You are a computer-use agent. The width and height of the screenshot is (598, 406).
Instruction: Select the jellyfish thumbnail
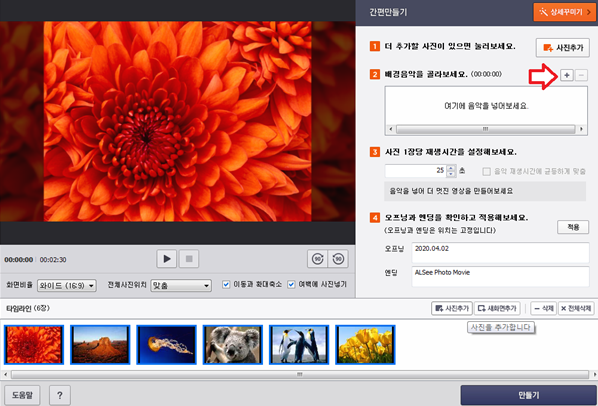click(167, 345)
